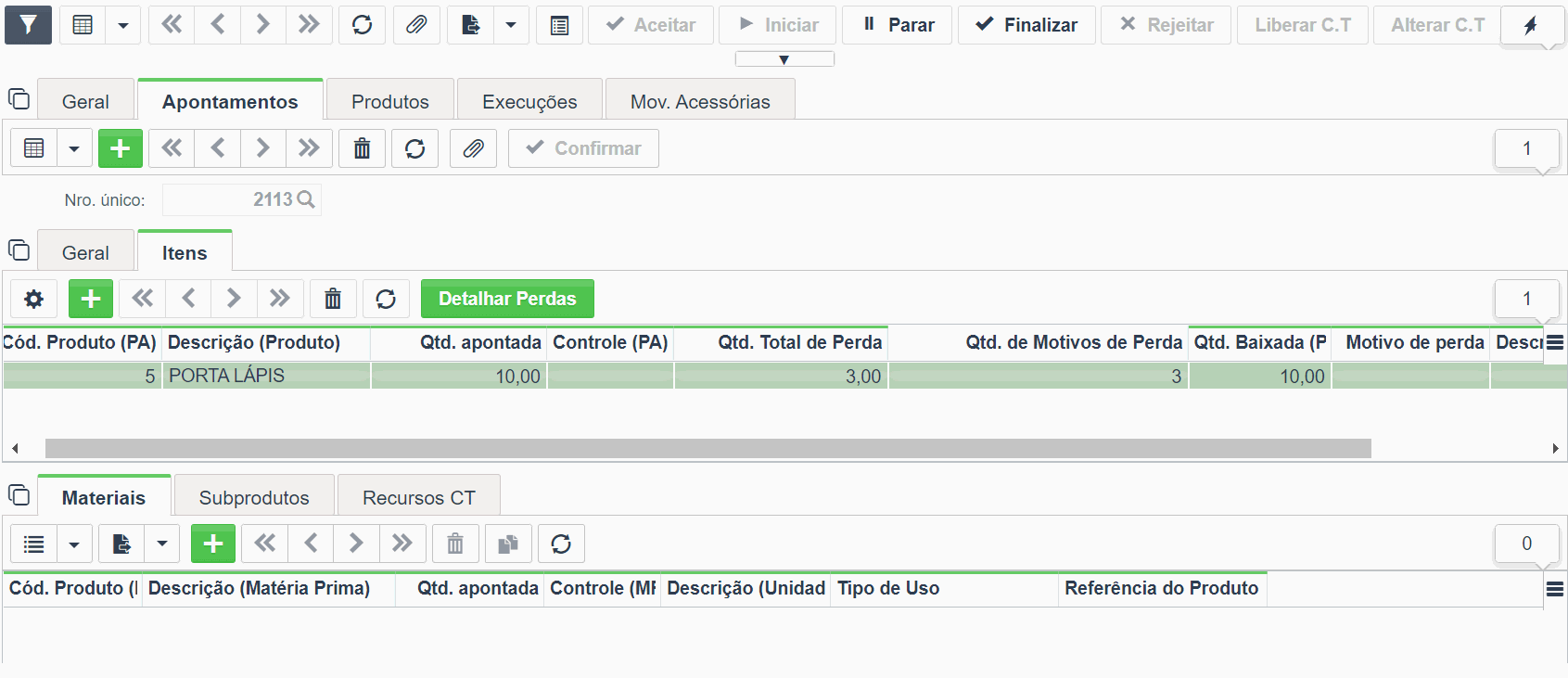Screen dimensions: 1568x678
Task: Go to previous record in top toolbar
Action: (x=218, y=25)
